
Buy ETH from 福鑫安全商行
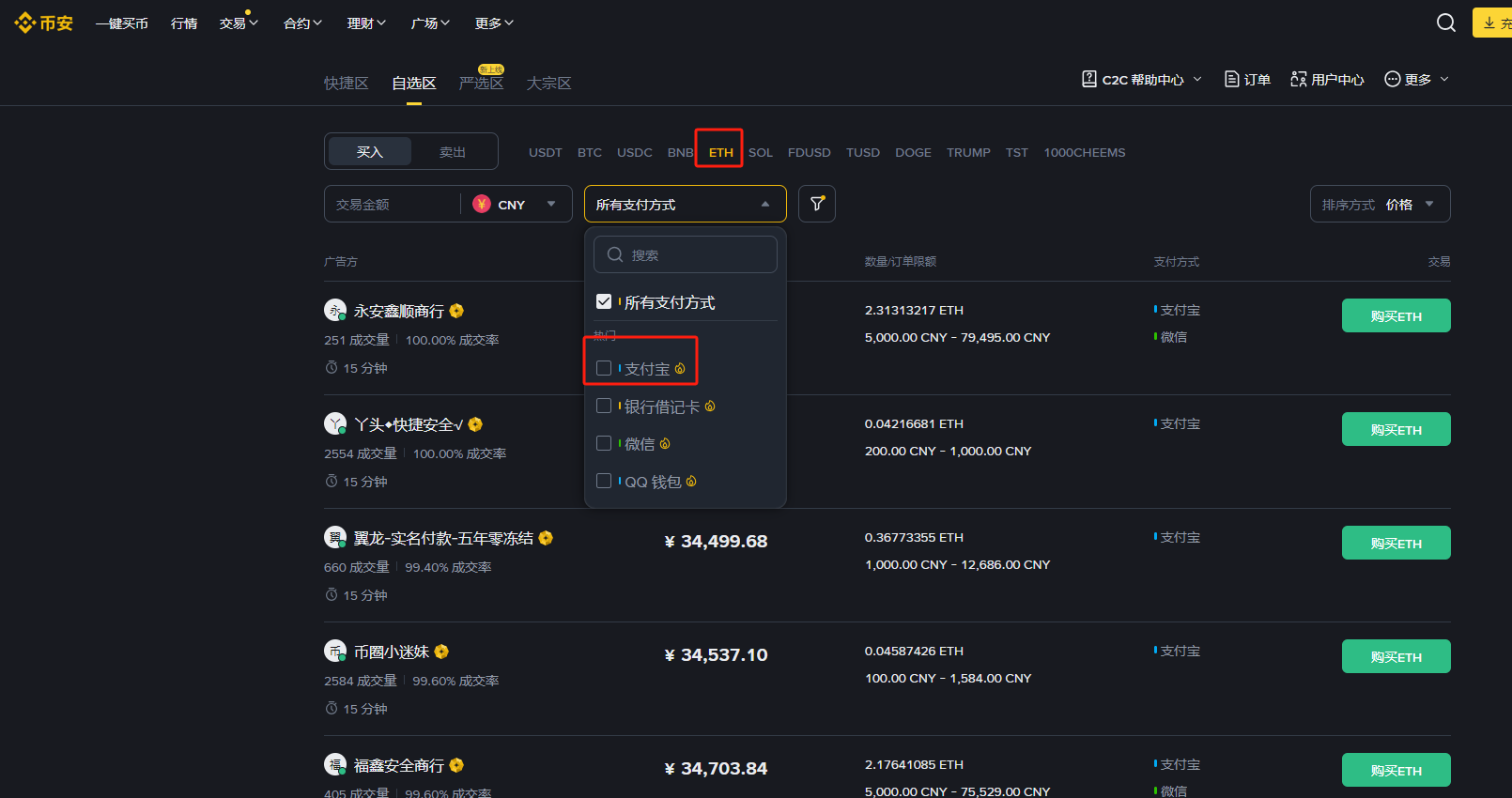1396,770
